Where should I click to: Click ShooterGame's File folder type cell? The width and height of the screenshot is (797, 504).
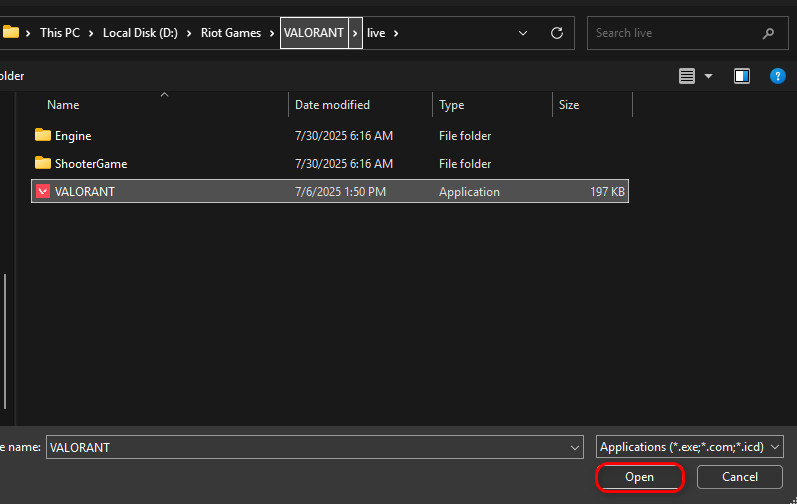coord(465,164)
